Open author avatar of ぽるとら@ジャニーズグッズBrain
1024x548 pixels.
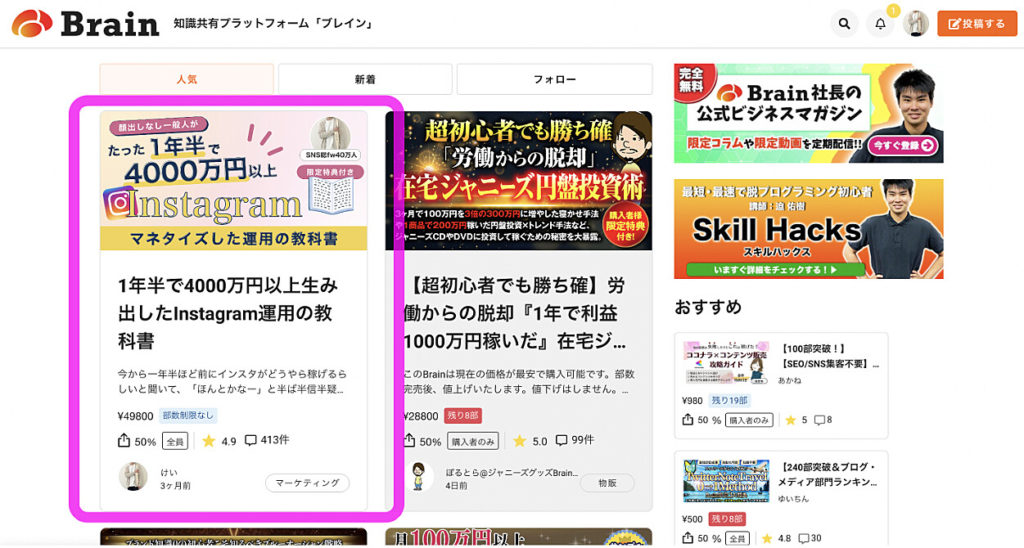[418, 477]
